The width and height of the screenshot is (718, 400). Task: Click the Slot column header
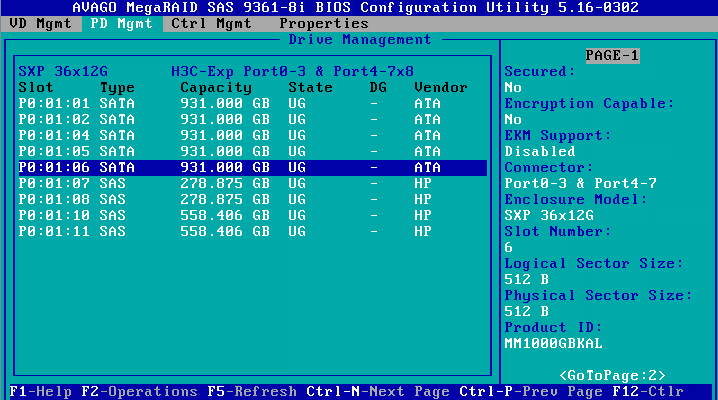click(36, 87)
